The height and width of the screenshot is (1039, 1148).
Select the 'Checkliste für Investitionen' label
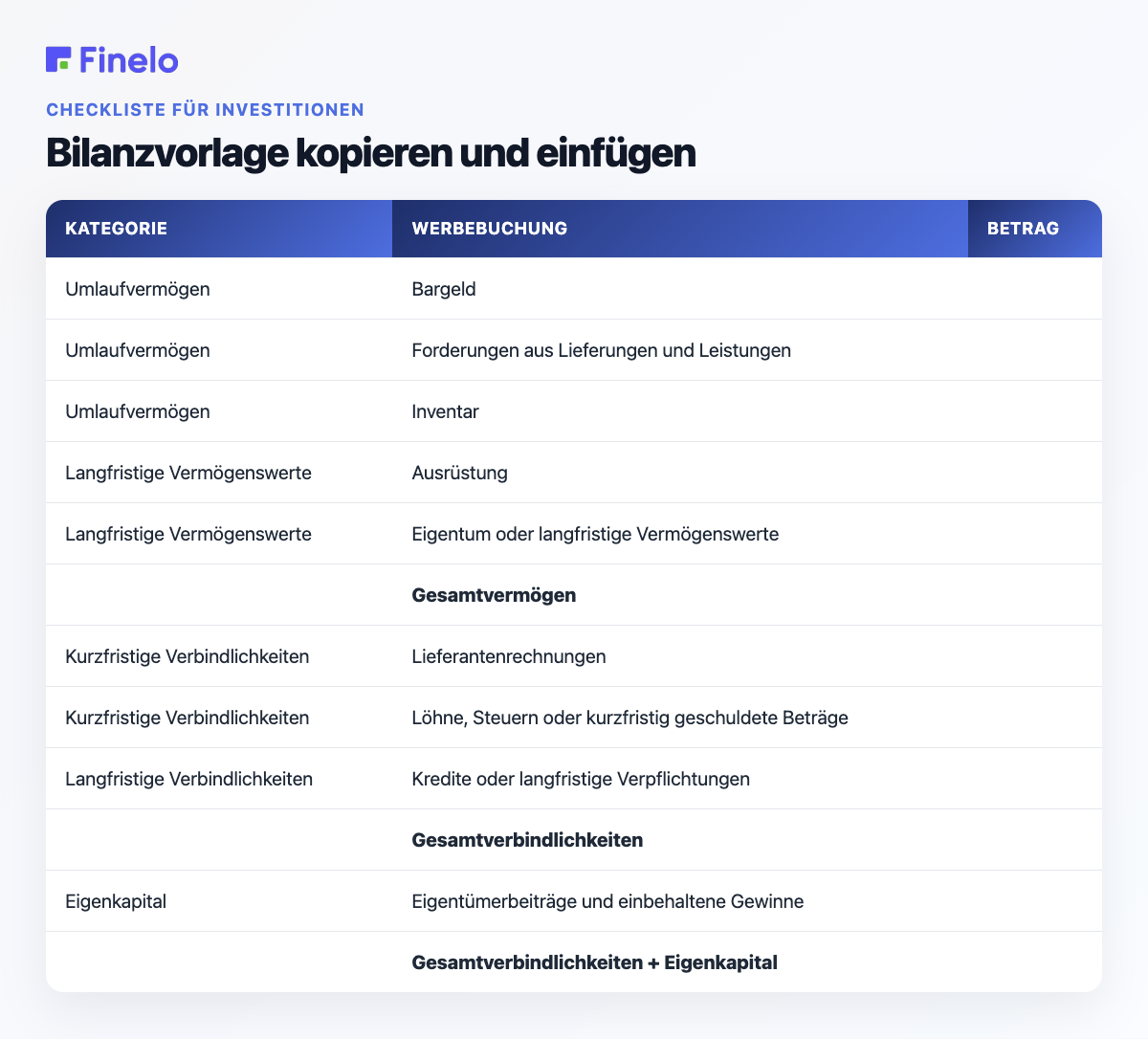click(205, 109)
